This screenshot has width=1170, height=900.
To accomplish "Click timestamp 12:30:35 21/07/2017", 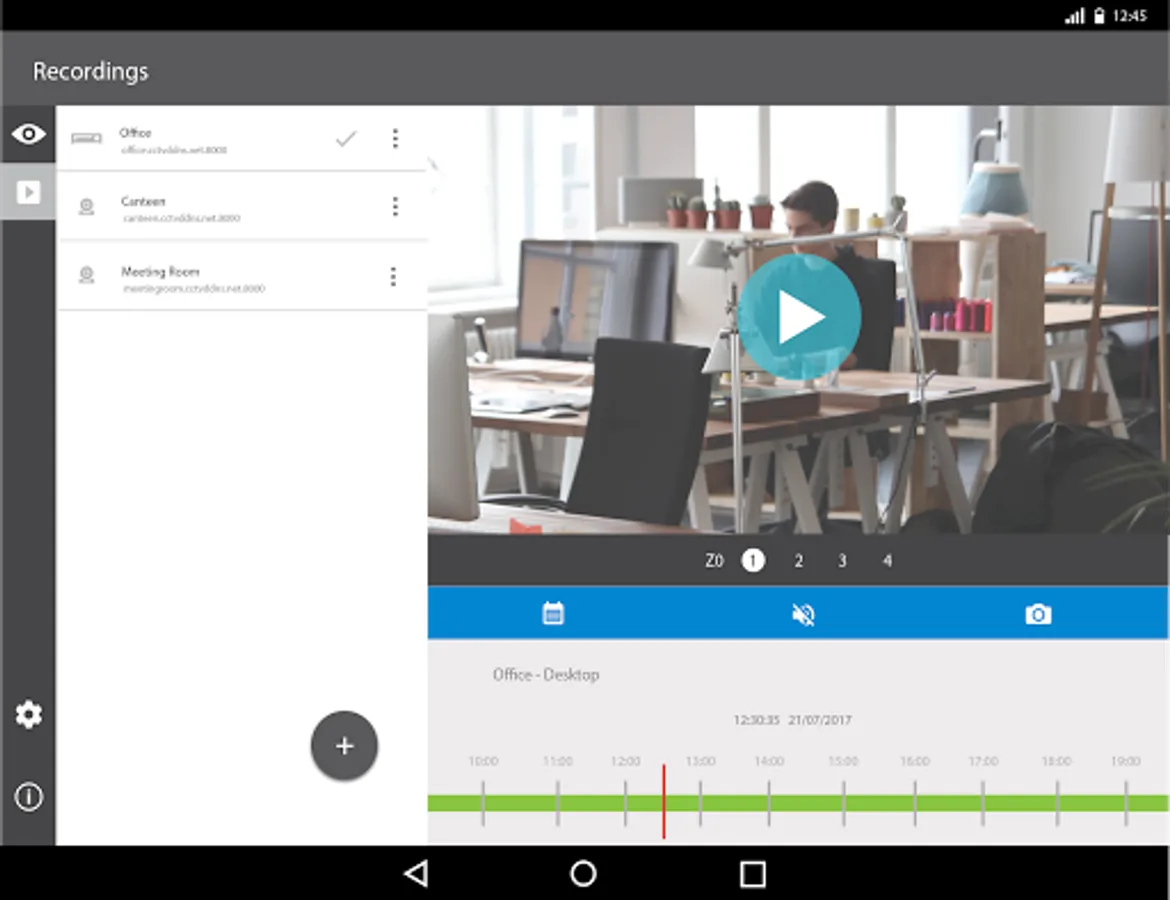I will (792, 720).
